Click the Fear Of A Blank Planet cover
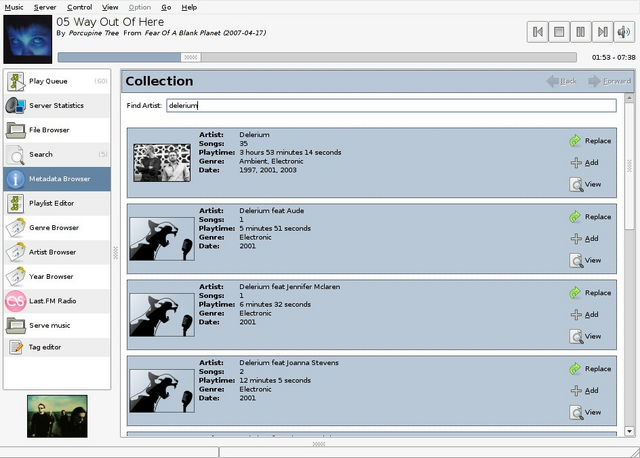This screenshot has width=640, height=458. click(x=28, y=39)
